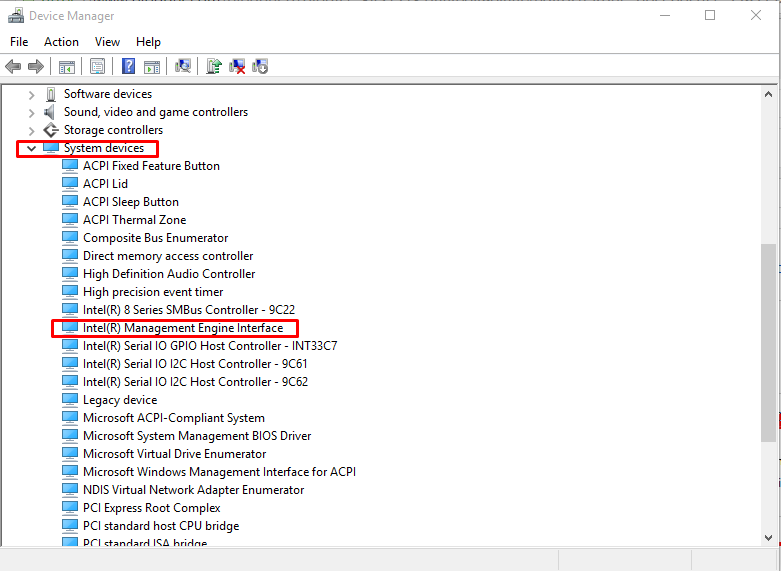Click the Storage controllers category icon
This screenshot has height=571, width=781.
pos(51,130)
